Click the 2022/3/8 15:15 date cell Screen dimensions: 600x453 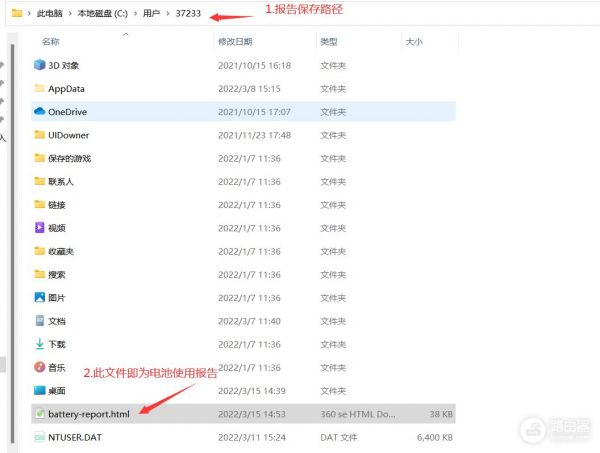(x=249, y=89)
